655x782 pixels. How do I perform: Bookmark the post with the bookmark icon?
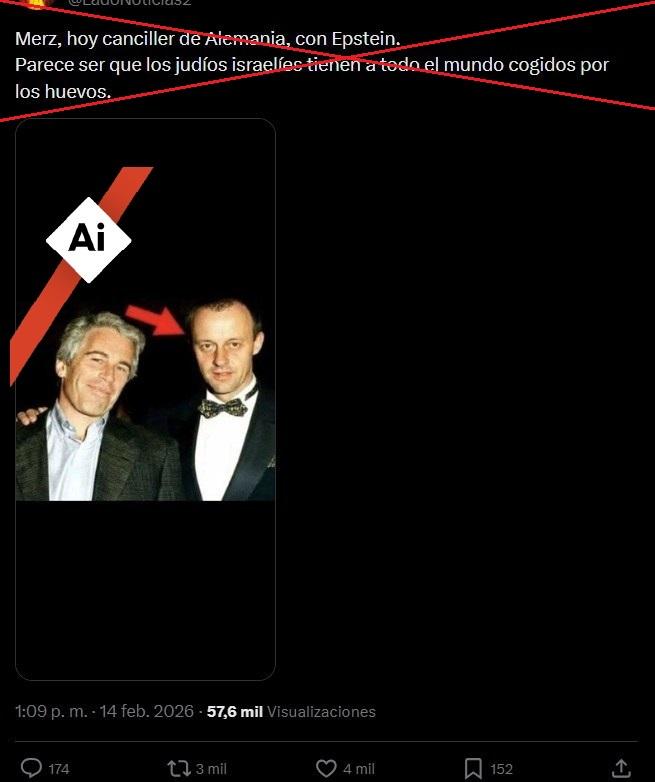(473, 769)
